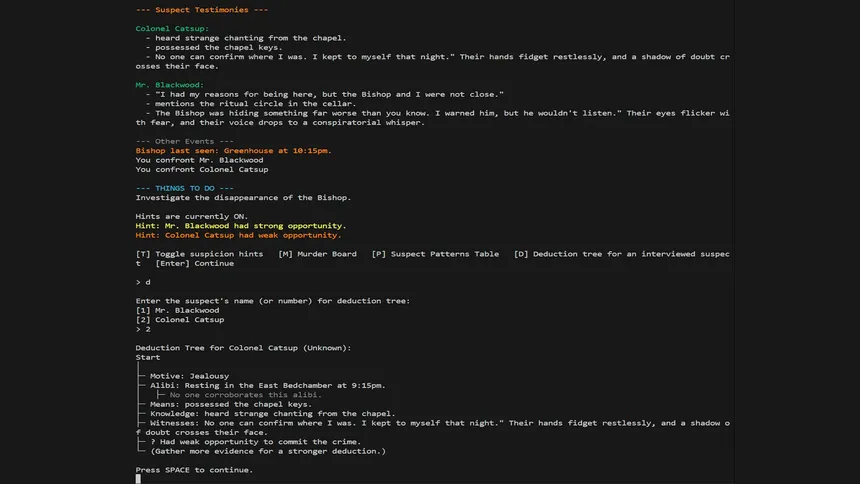Select node '? Had weak opportunity to commit the crime.'
This screenshot has width=860, height=484.
[256, 442]
